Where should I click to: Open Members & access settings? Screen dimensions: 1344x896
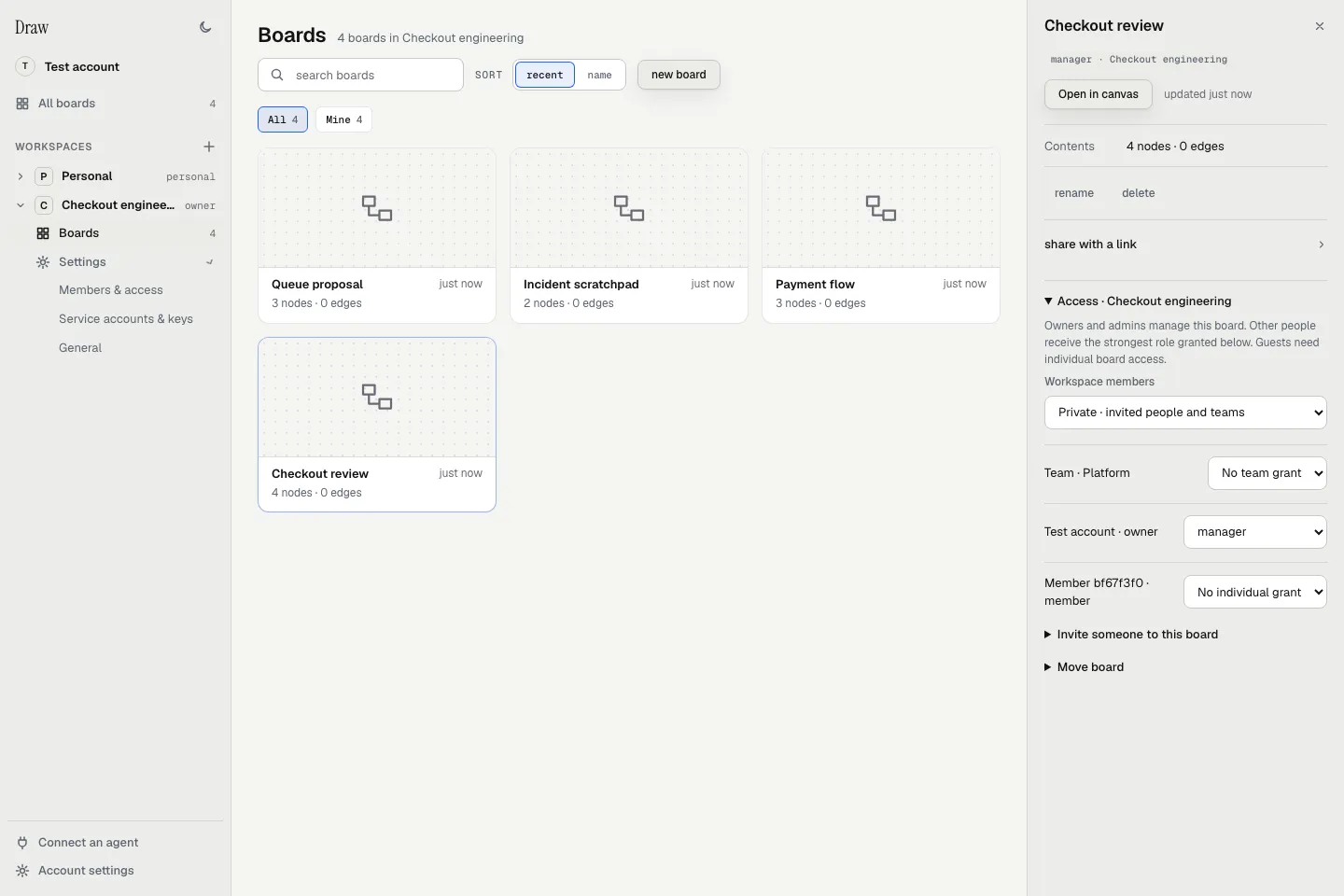(111, 290)
